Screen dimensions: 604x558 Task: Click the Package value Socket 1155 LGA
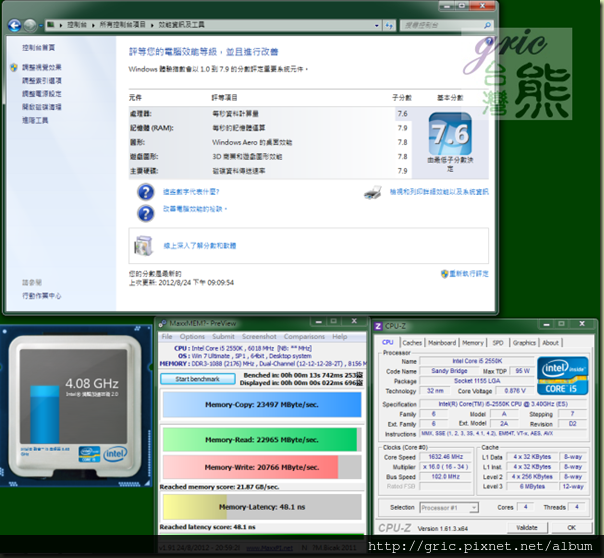[477, 381]
